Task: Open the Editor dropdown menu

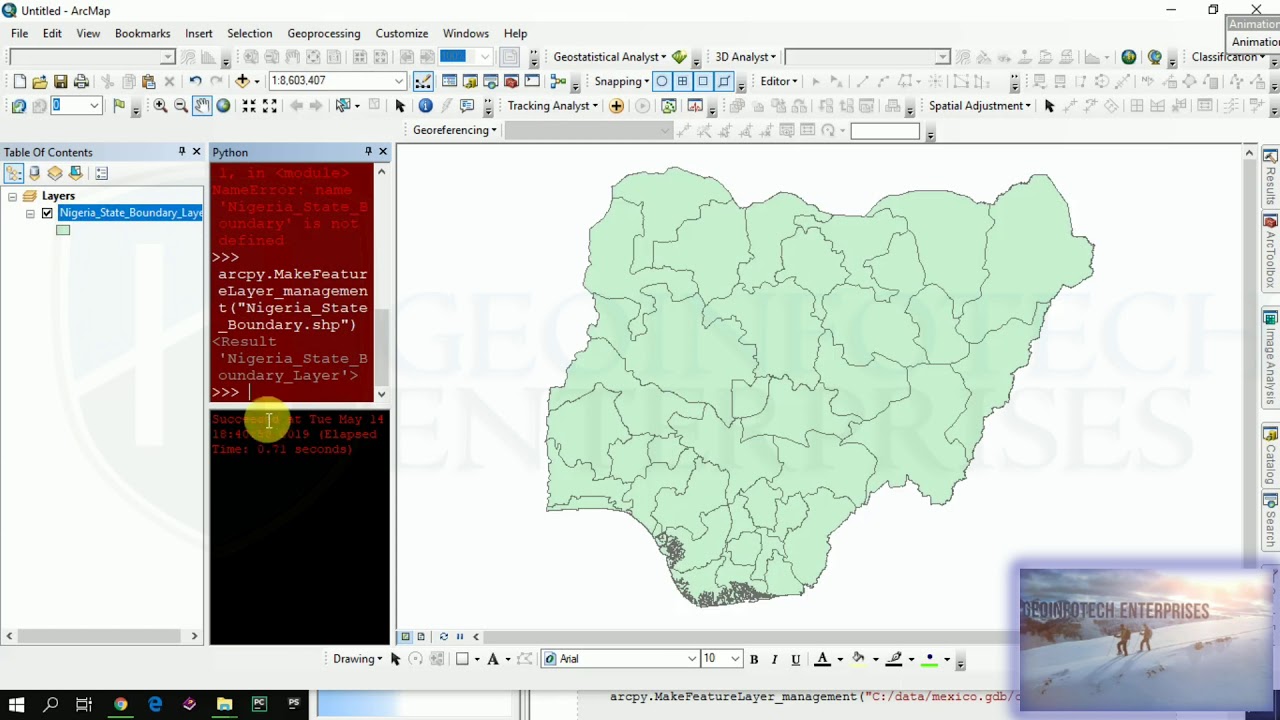Action: tap(778, 81)
